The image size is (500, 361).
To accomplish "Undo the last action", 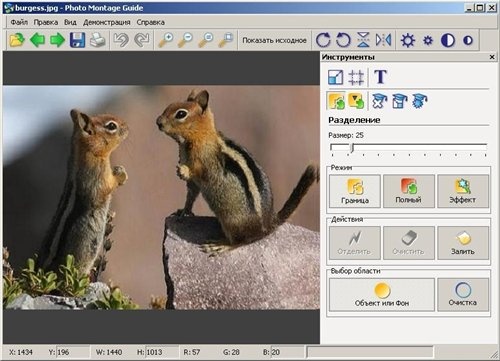I will pos(121,40).
